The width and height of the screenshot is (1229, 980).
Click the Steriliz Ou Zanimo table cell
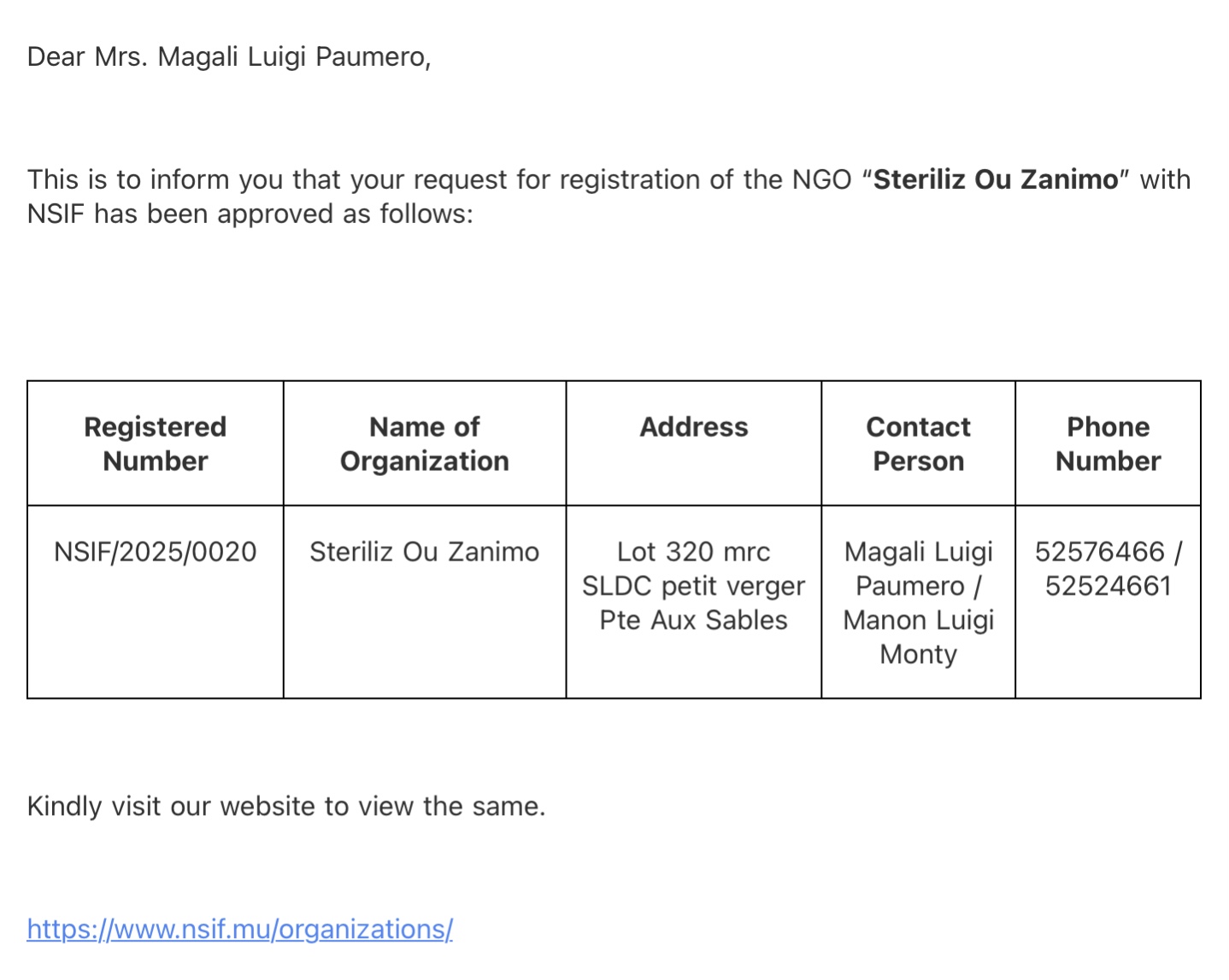tap(424, 552)
